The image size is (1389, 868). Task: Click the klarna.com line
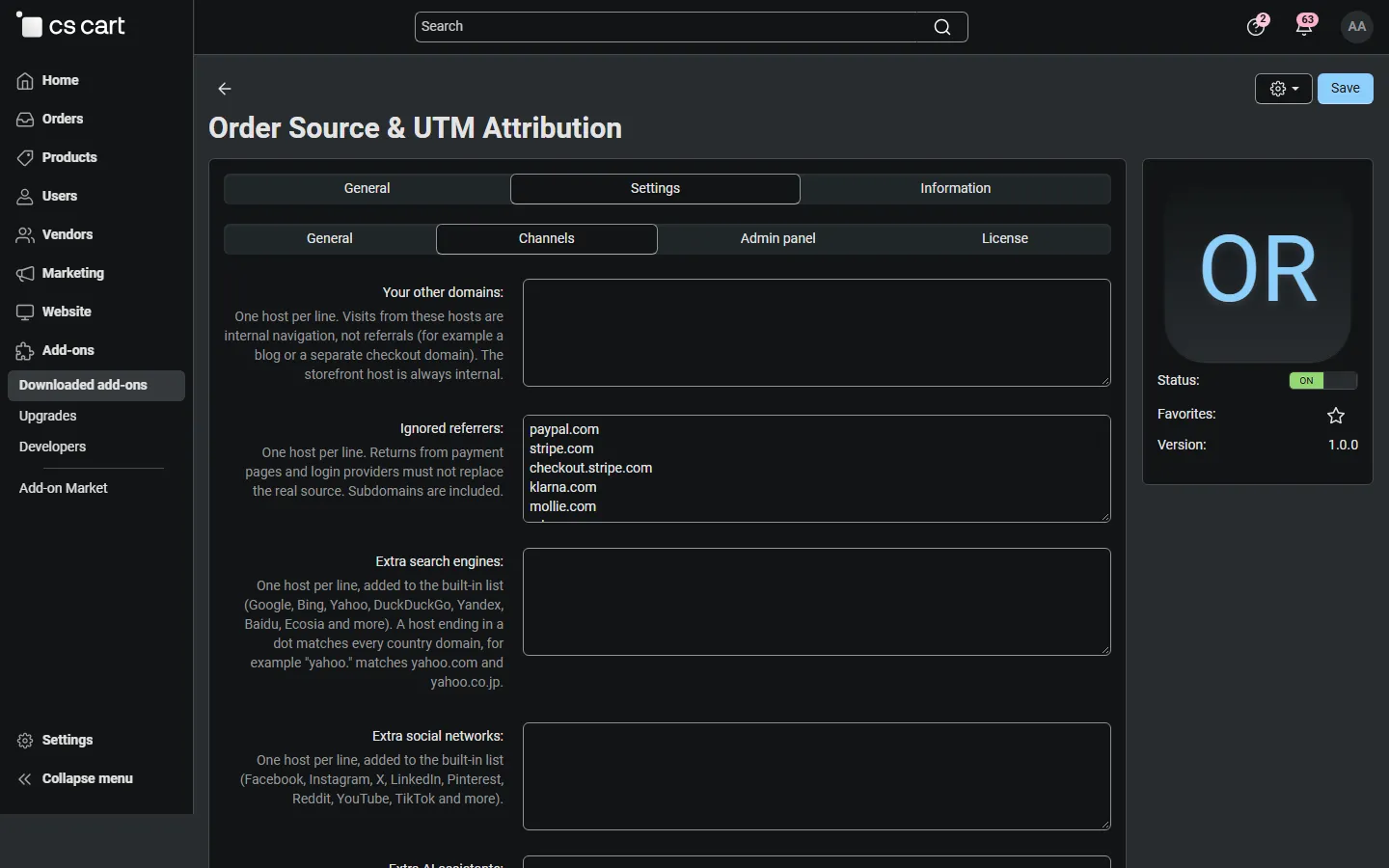pyautogui.click(x=563, y=488)
